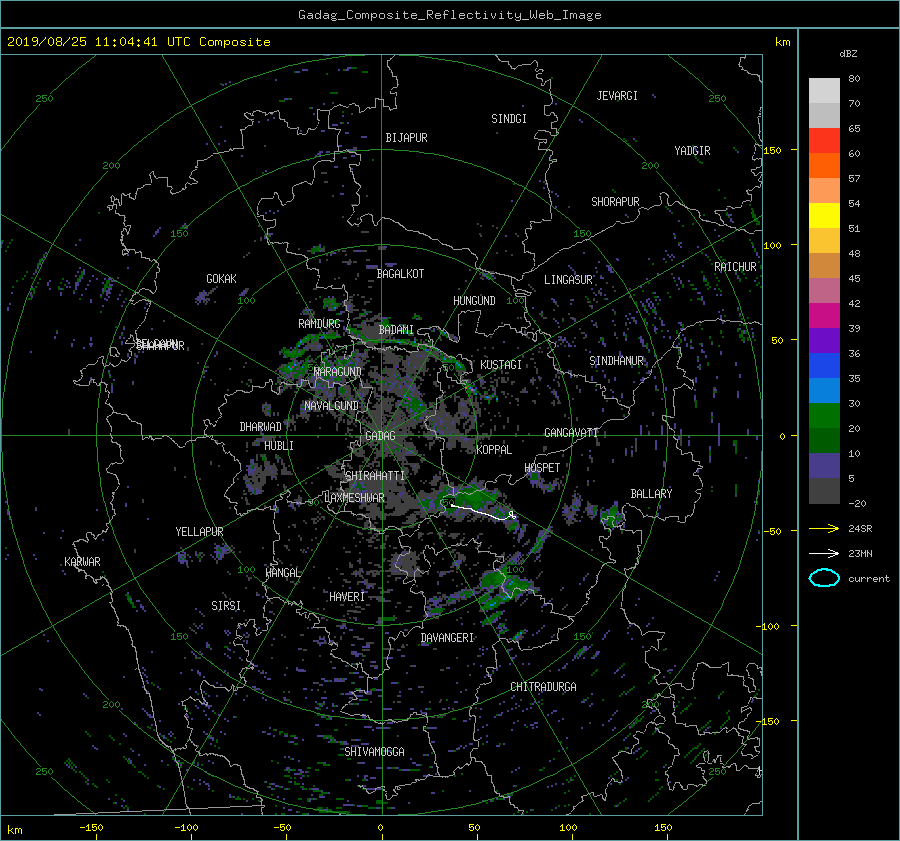Click the NAVALGUND city label
This screenshot has width=900, height=841.
coord(331,406)
